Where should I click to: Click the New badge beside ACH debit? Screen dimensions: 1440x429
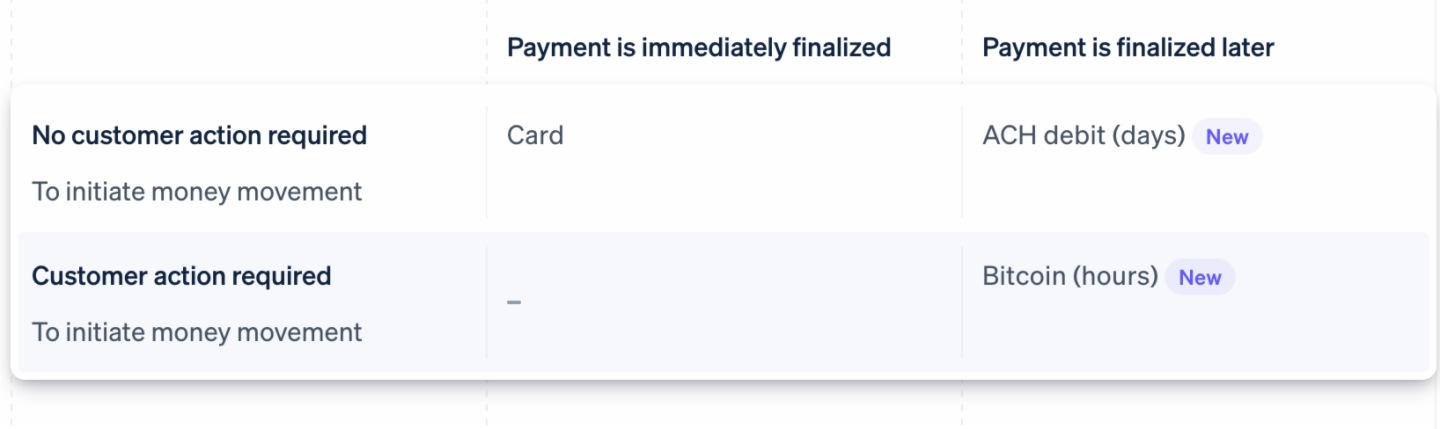point(1226,137)
